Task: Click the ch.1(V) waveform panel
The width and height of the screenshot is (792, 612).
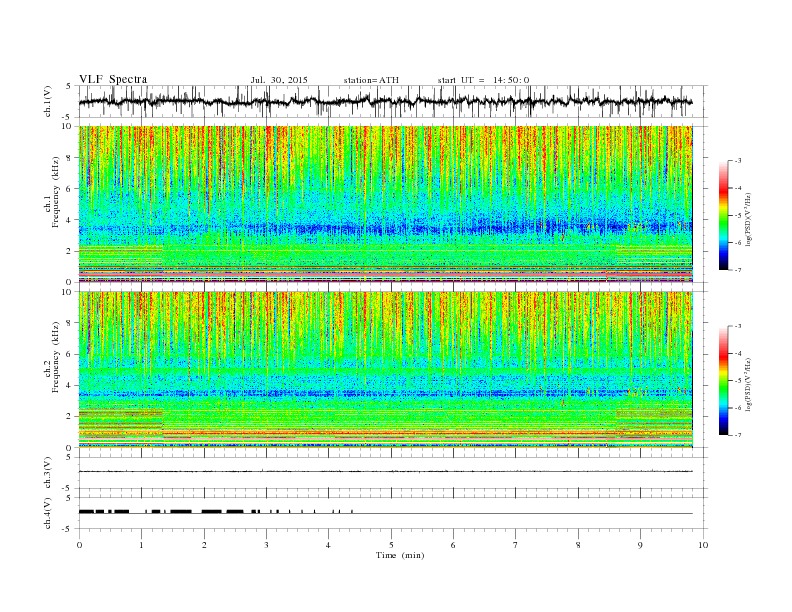Action: tap(393, 101)
